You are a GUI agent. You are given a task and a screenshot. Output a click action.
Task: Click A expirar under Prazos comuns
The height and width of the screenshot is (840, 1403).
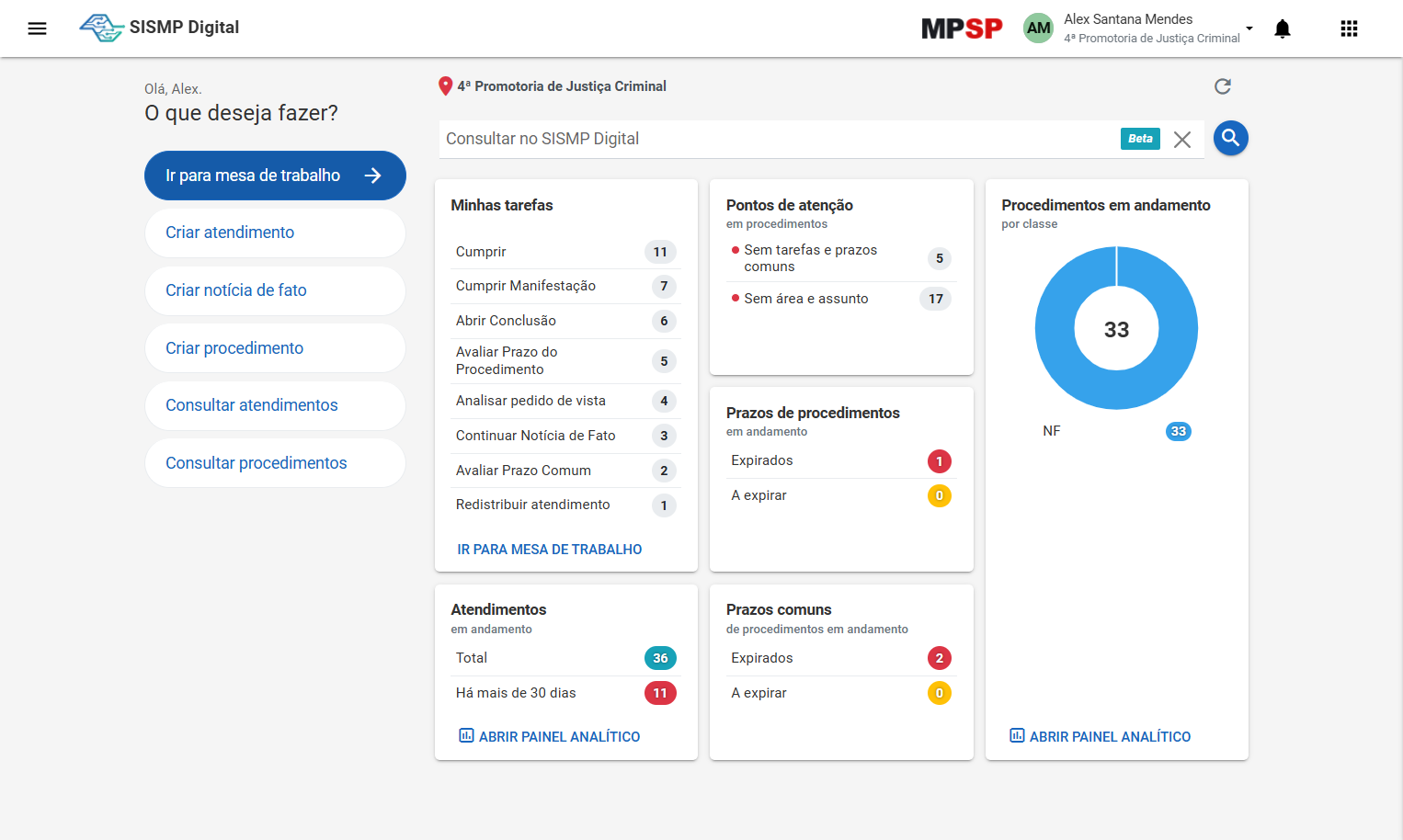click(841, 693)
